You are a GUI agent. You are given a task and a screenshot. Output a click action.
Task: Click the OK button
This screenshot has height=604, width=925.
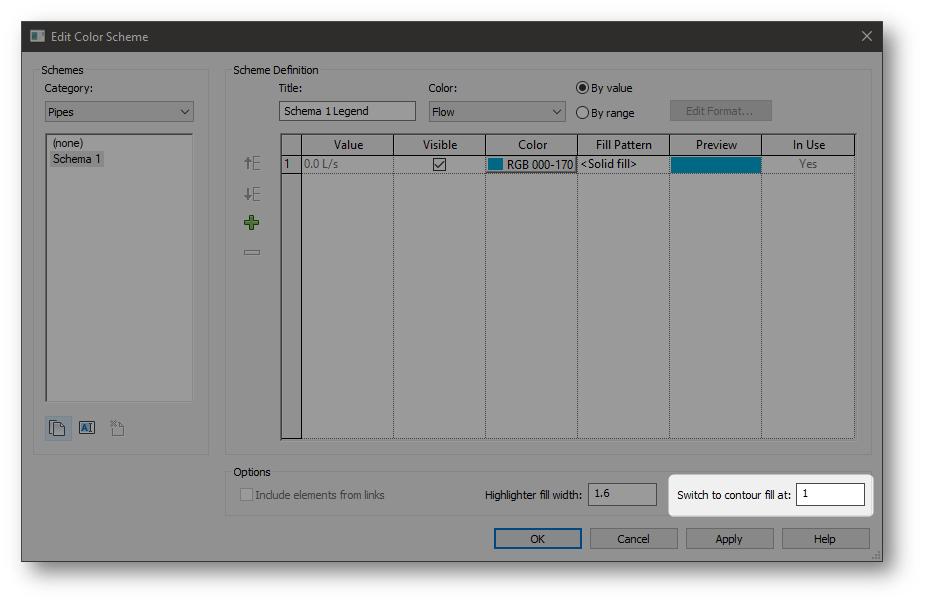coord(537,539)
